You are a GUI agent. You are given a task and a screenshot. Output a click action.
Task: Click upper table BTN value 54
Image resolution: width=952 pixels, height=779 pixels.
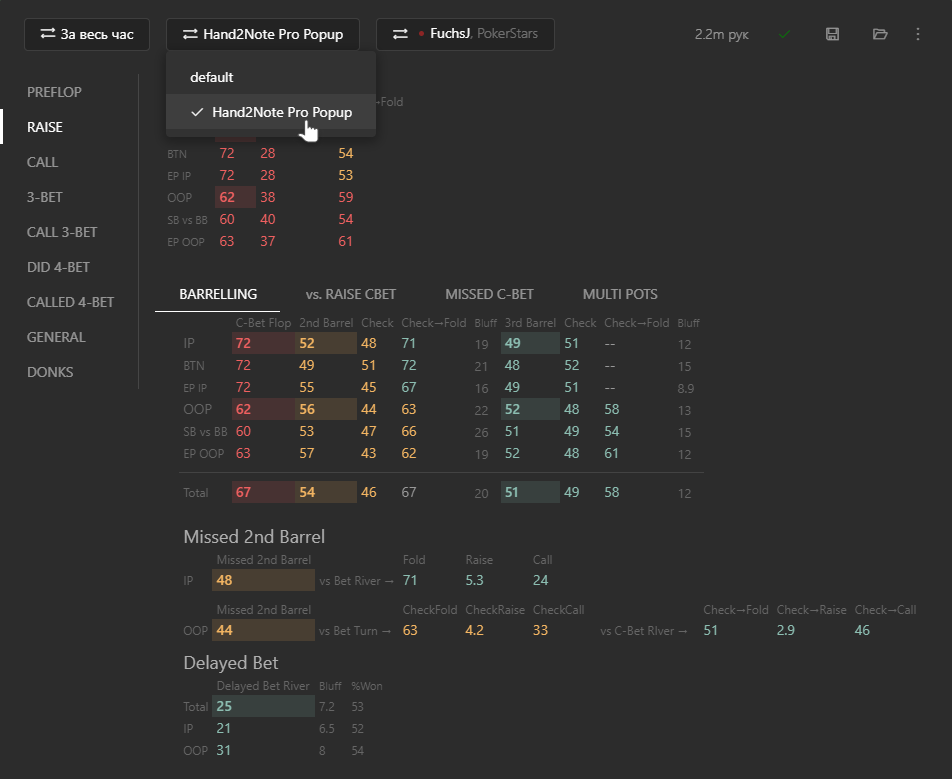point(345,153)
